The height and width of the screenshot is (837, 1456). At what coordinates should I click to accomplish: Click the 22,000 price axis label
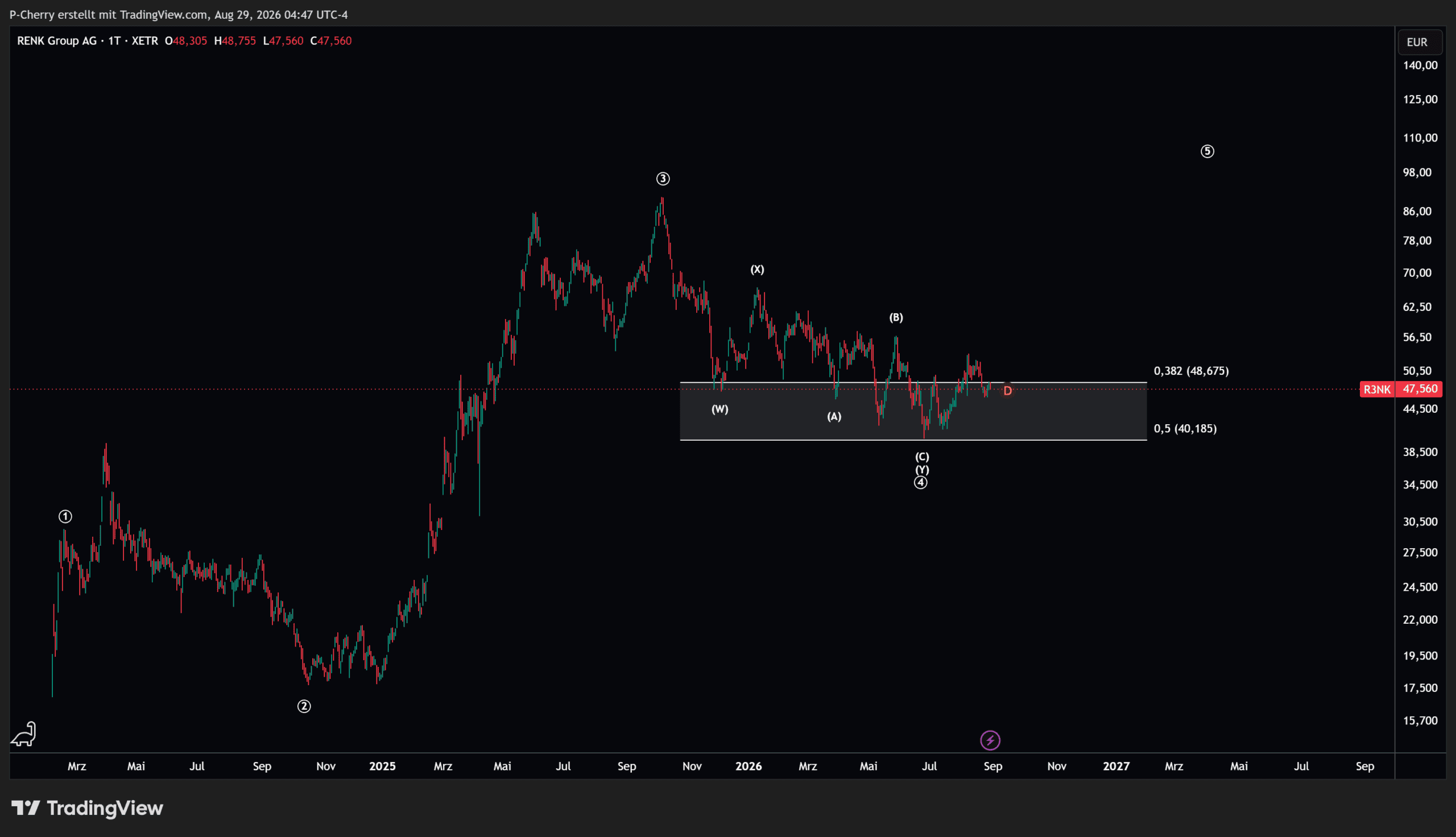point(1420,620)
